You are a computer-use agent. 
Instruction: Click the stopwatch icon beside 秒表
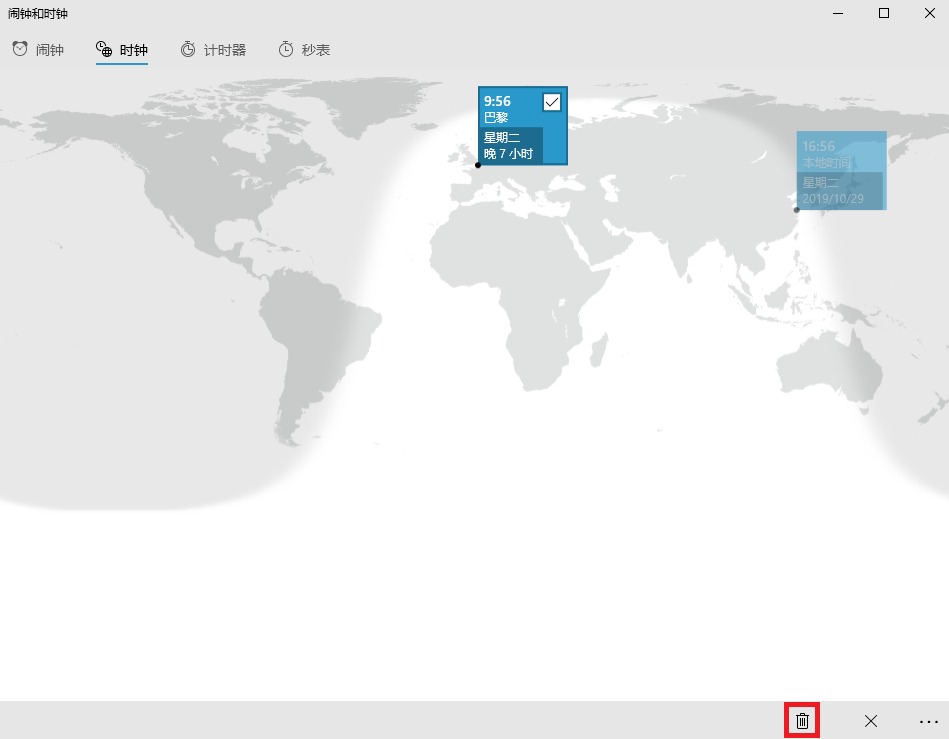(286, 49)
